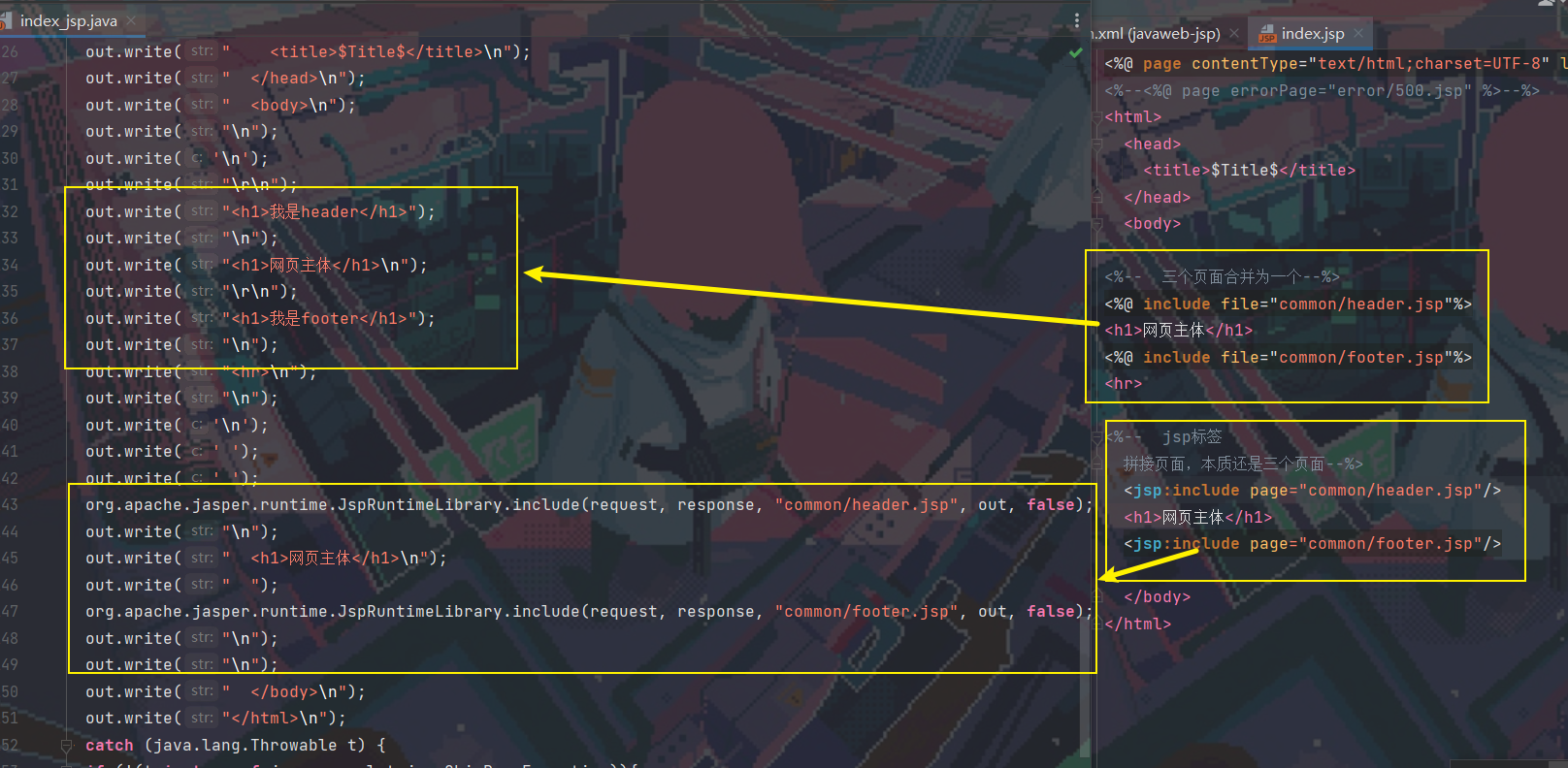This screenshot has height=768, width=1568.
Task: Click fold marker beside </html> closing tag
Action: coord(1098,624)
